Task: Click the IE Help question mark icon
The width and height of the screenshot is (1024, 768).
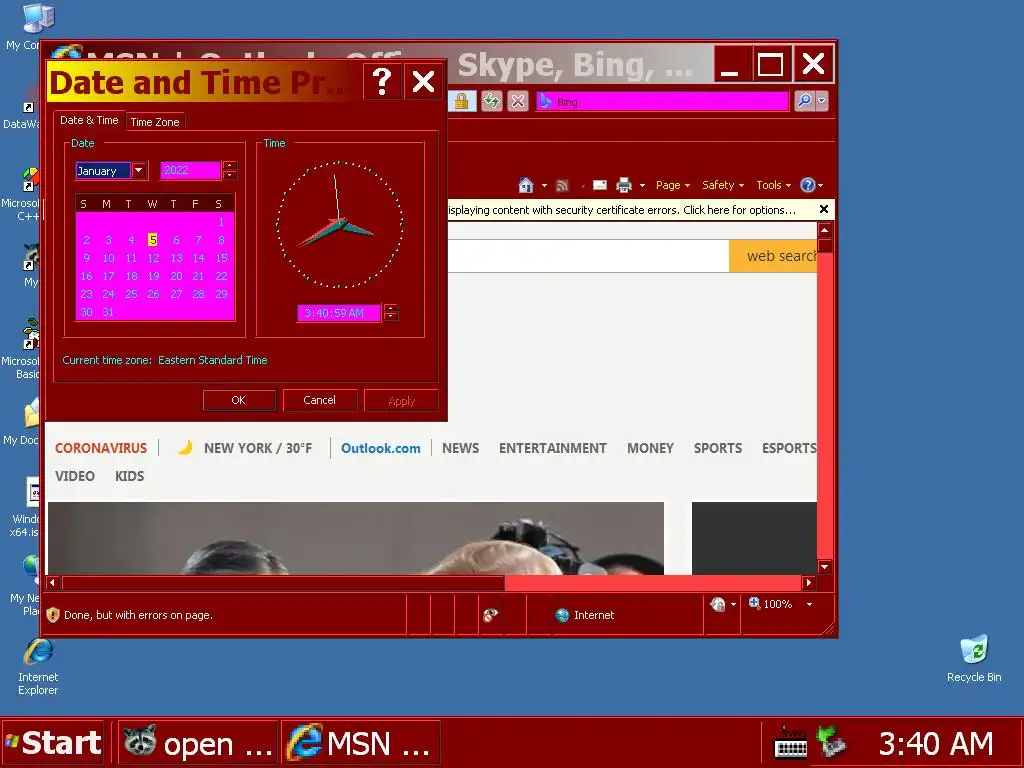Action: tap(808, 185)
